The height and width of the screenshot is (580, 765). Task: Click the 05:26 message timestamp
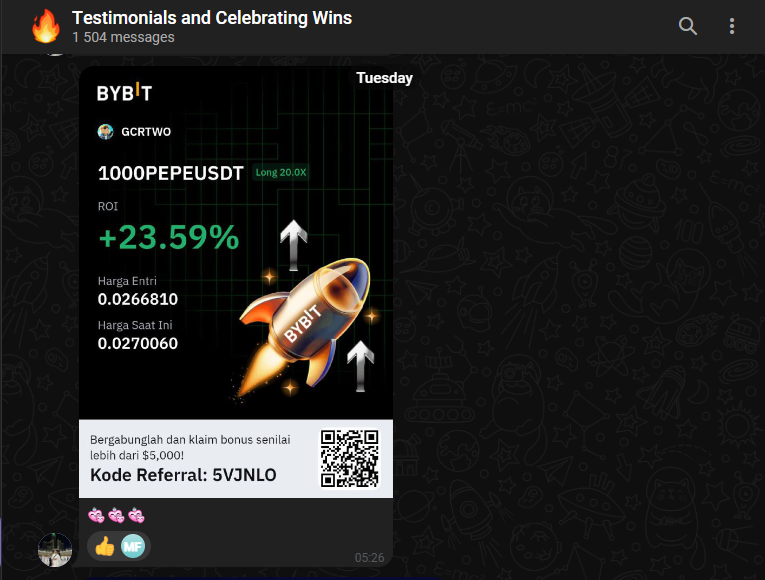point(369,558)
